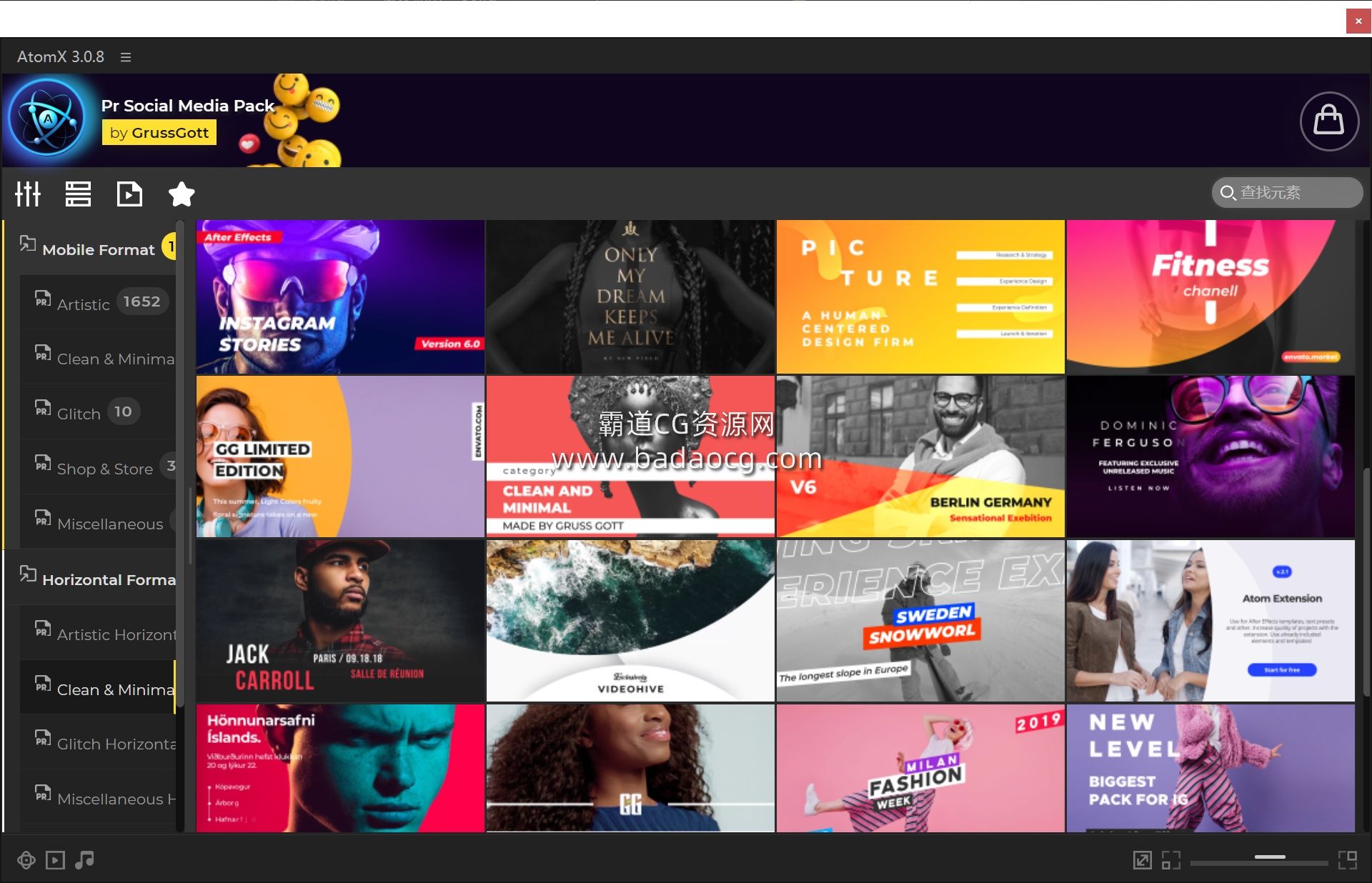Open the Atom Extension thumbnail
Screen dimensions: 1372x883
(x=1211, y=620)
